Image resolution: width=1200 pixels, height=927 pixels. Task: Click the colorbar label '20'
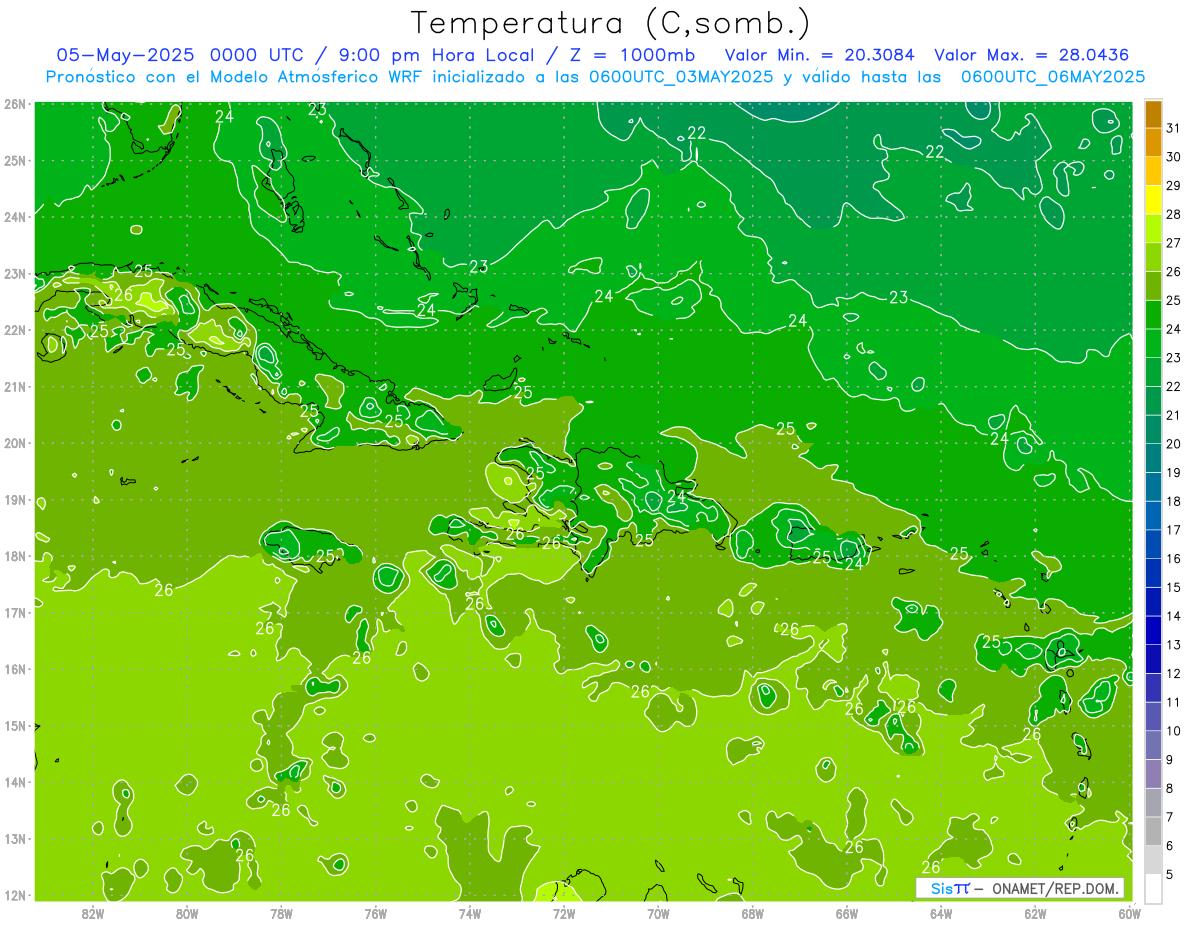tap(1174, 444)
